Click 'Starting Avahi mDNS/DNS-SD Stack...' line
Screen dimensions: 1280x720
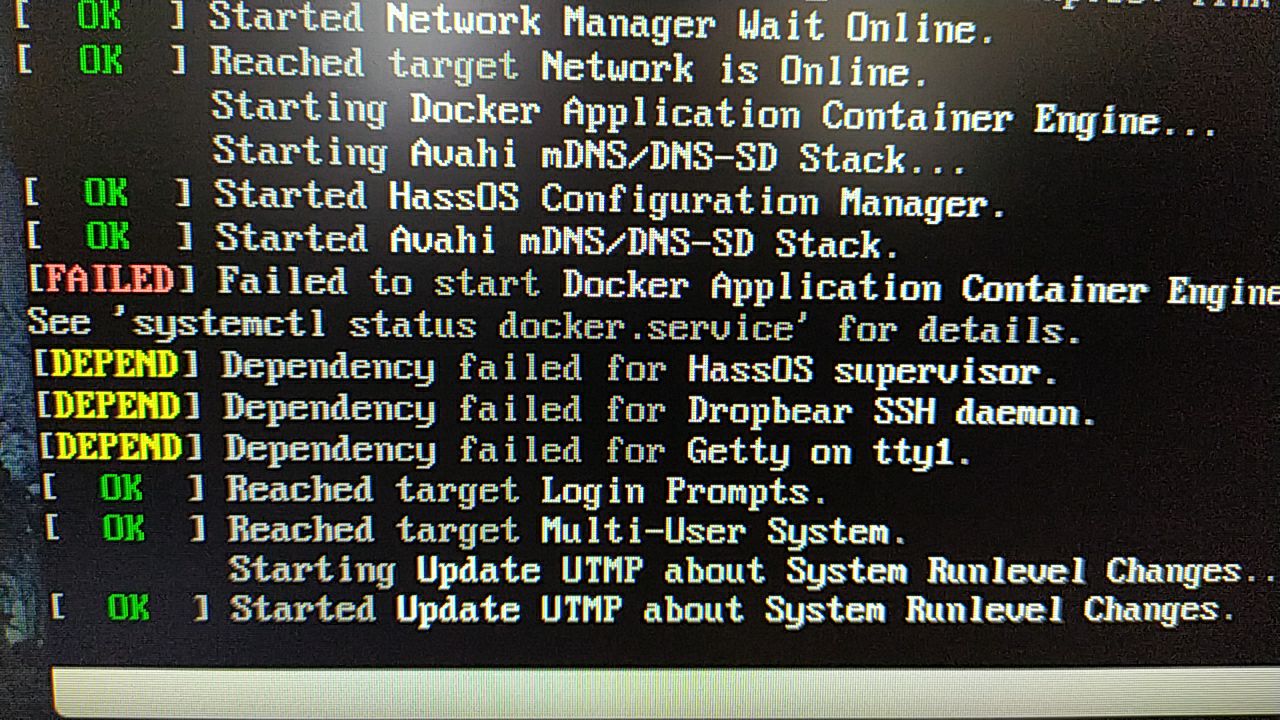[x=589, y=154]
